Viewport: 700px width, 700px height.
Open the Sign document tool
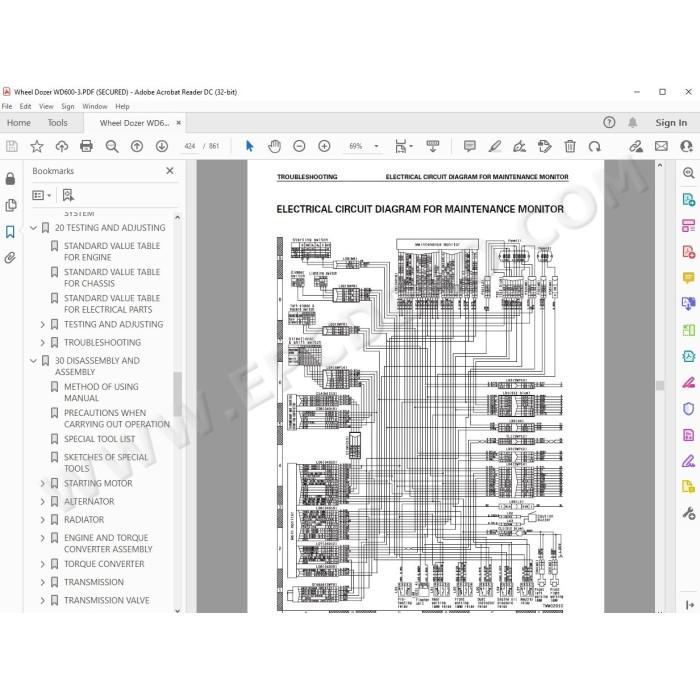519,146
